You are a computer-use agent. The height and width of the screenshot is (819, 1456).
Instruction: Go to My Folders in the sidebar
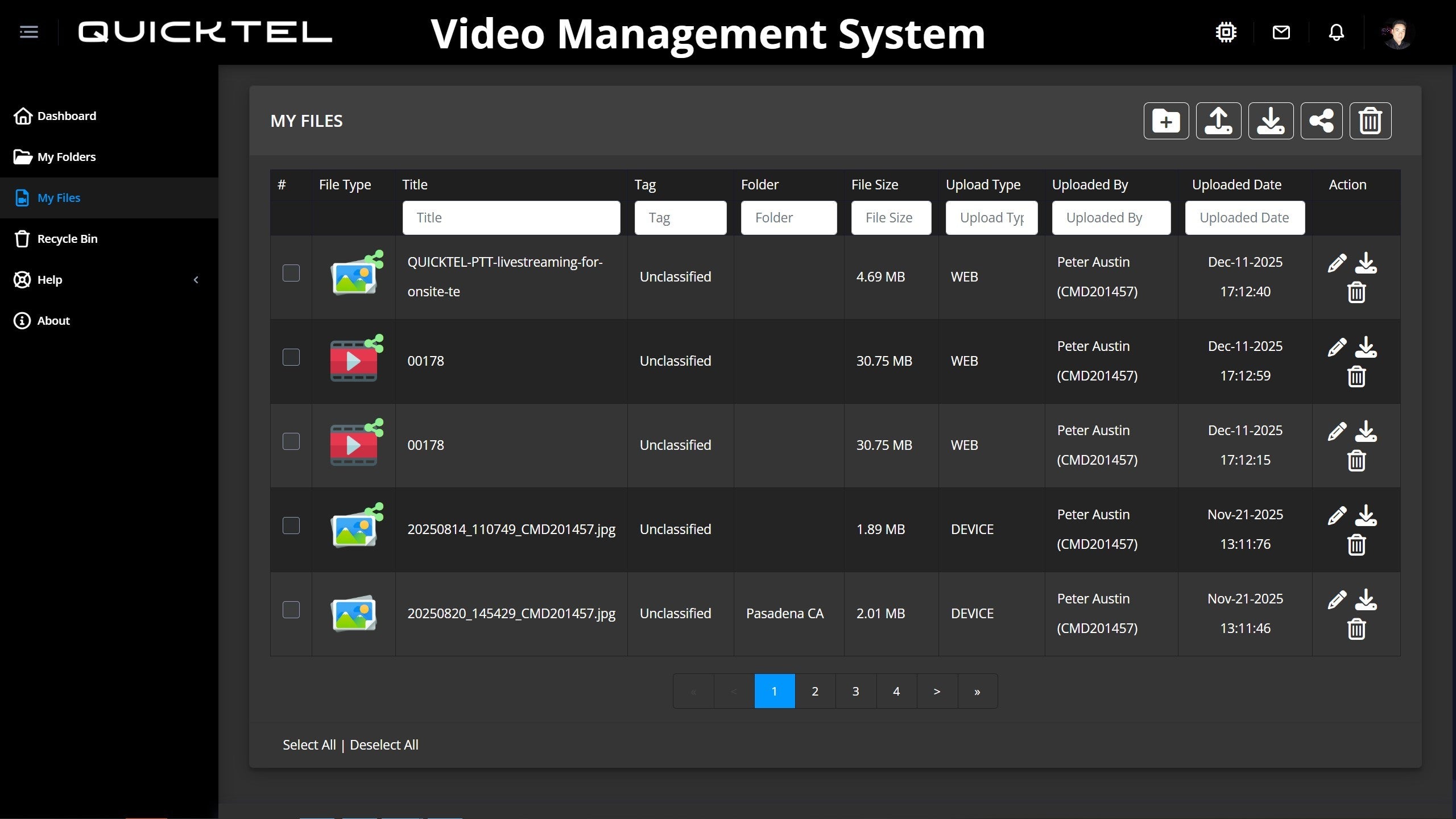coord(66,157)
